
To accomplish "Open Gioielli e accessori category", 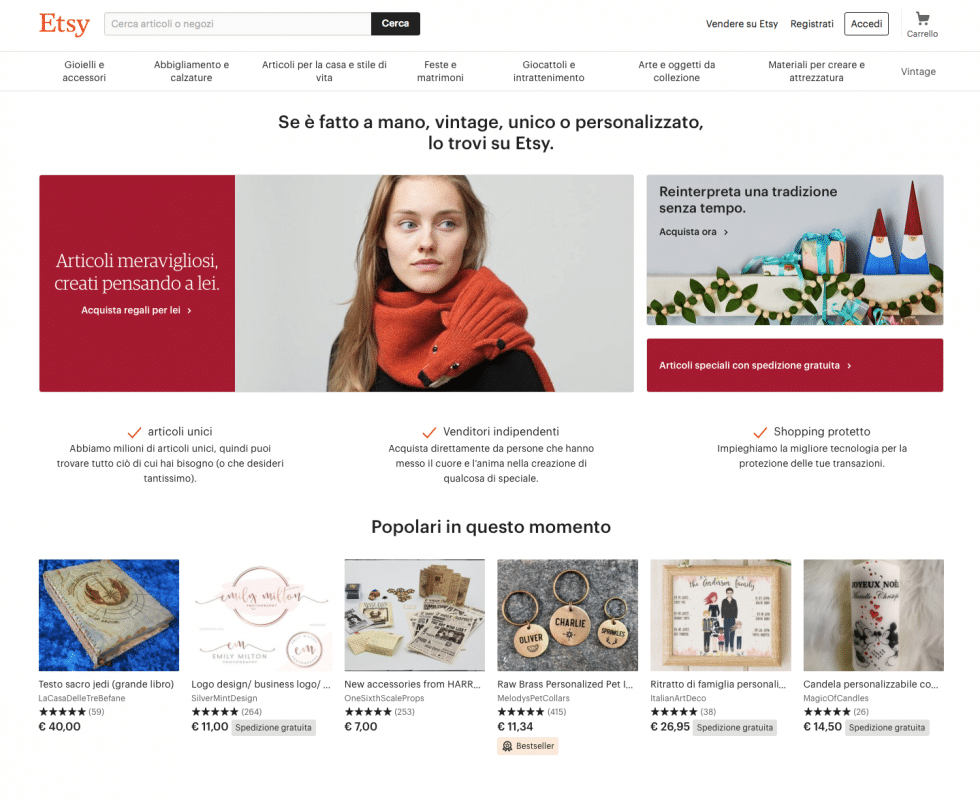I will coord(84,71).
